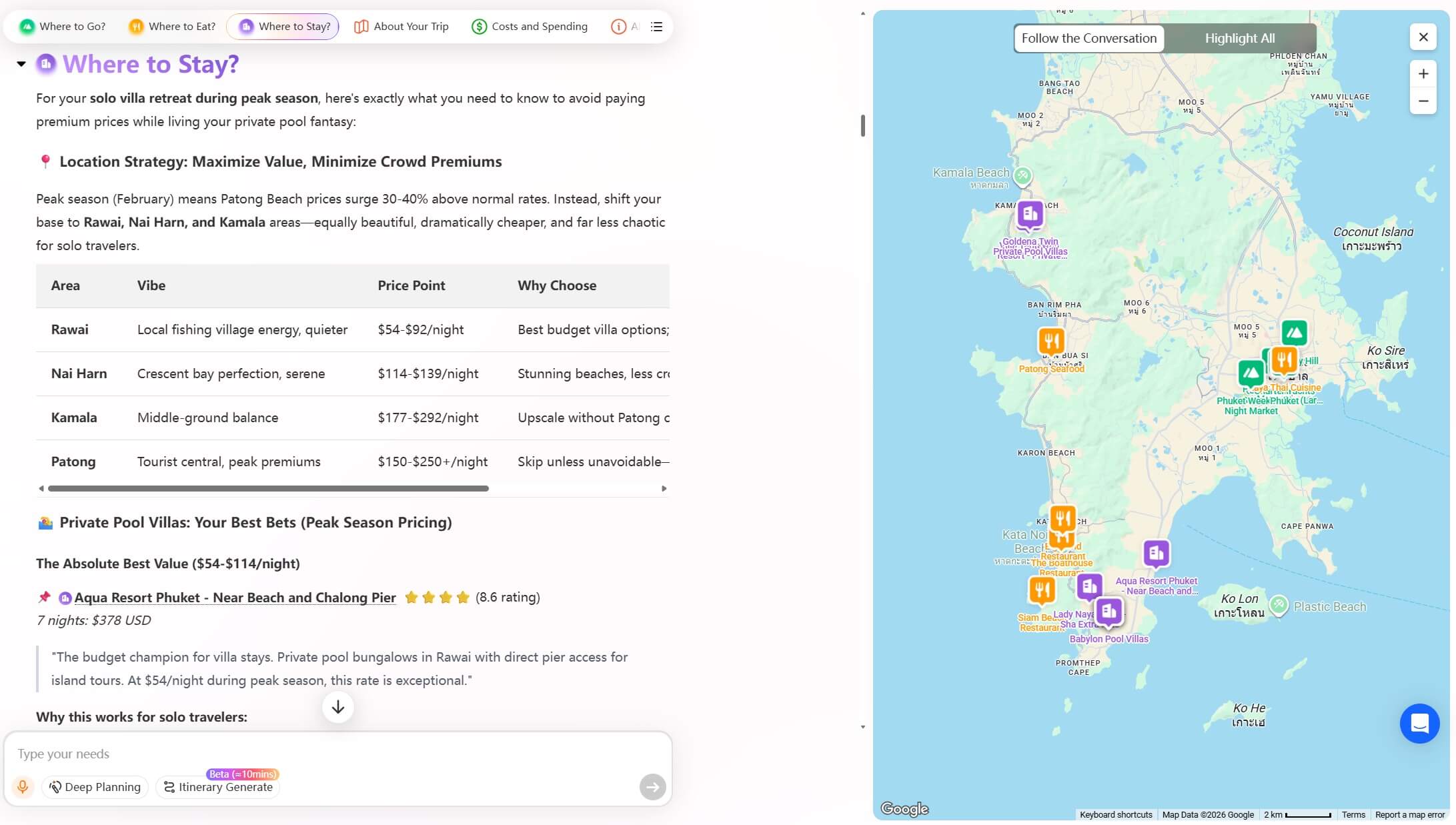This screenshot has height=825, width=1456.
Task: Click the microphone voice input icon
Action: tap(23, 787)
